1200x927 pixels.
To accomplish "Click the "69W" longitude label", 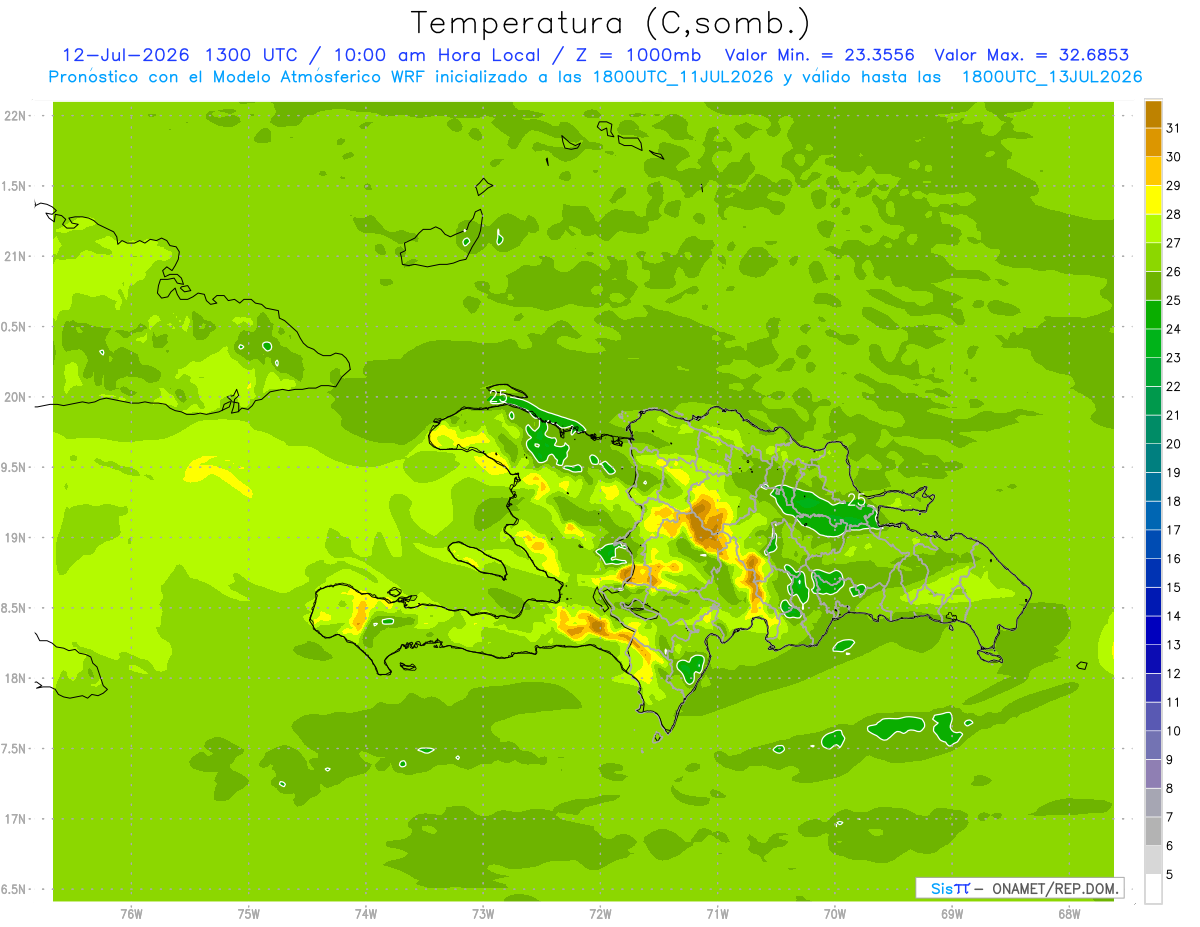I will [952, 914].
